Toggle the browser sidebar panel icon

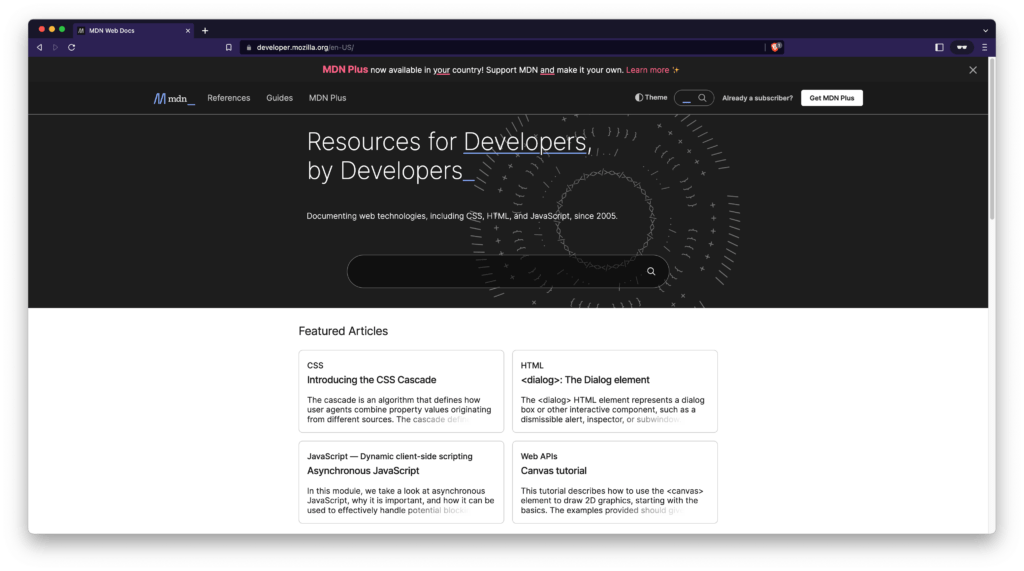[x=939, y=47]
